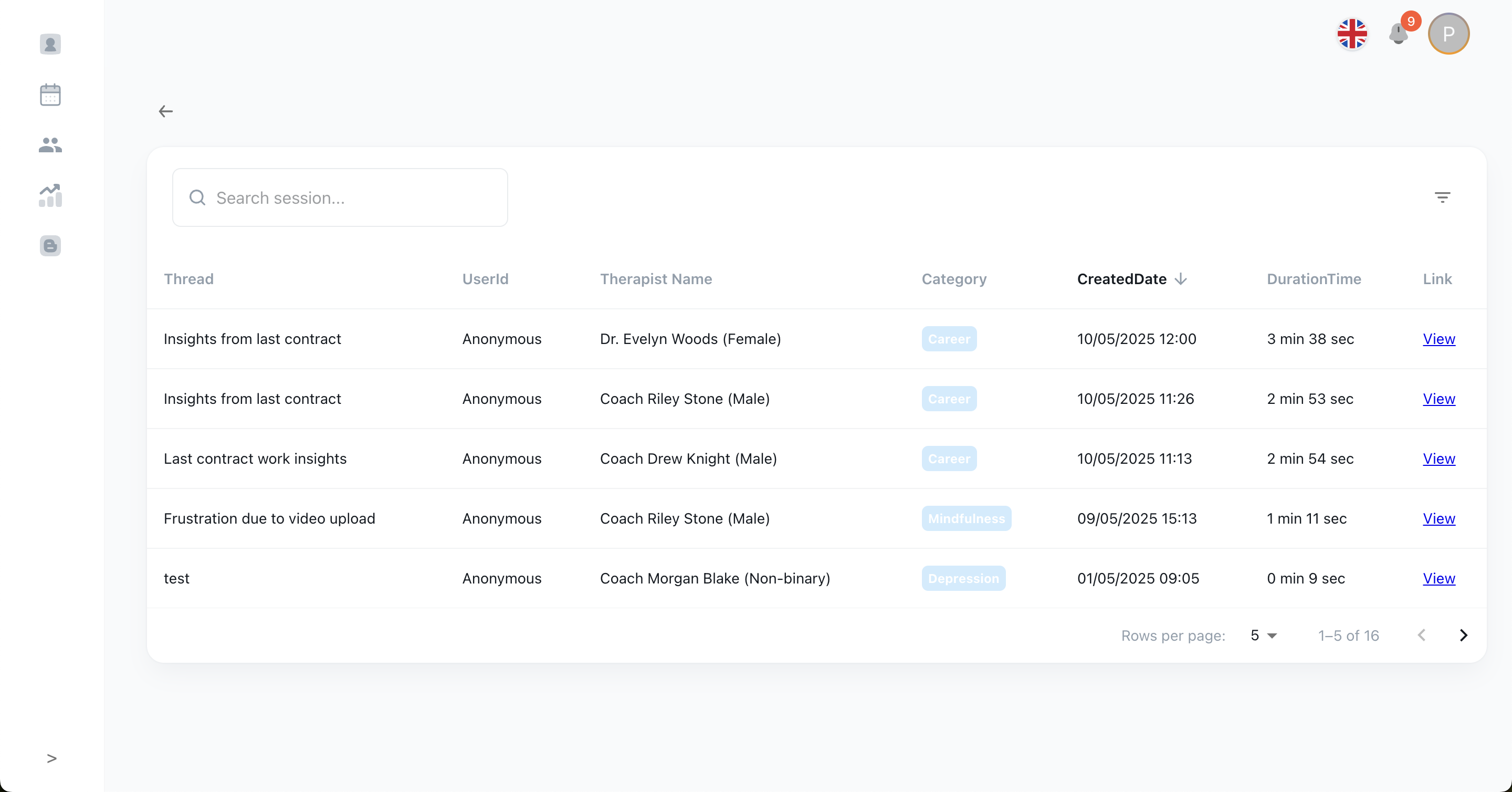
Task: Open the calendar icon in sidebar
Action: click(x=50, y=95)
